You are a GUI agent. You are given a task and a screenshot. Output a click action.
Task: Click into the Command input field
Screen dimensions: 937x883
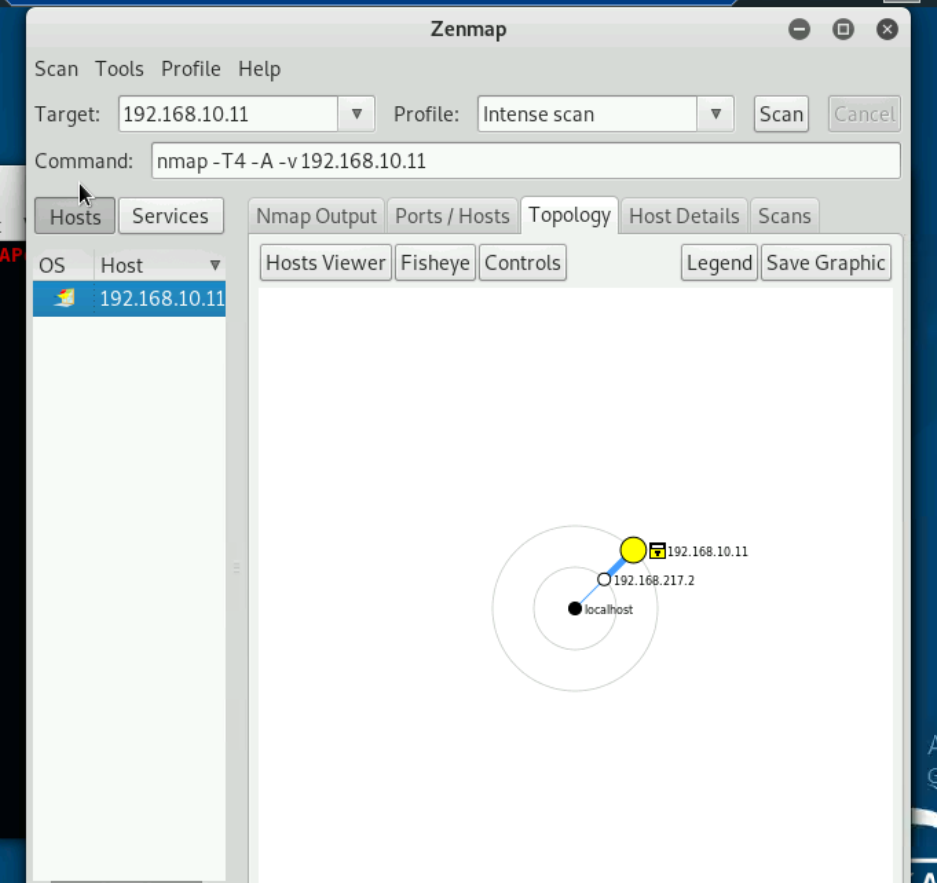tap(525, 161)
